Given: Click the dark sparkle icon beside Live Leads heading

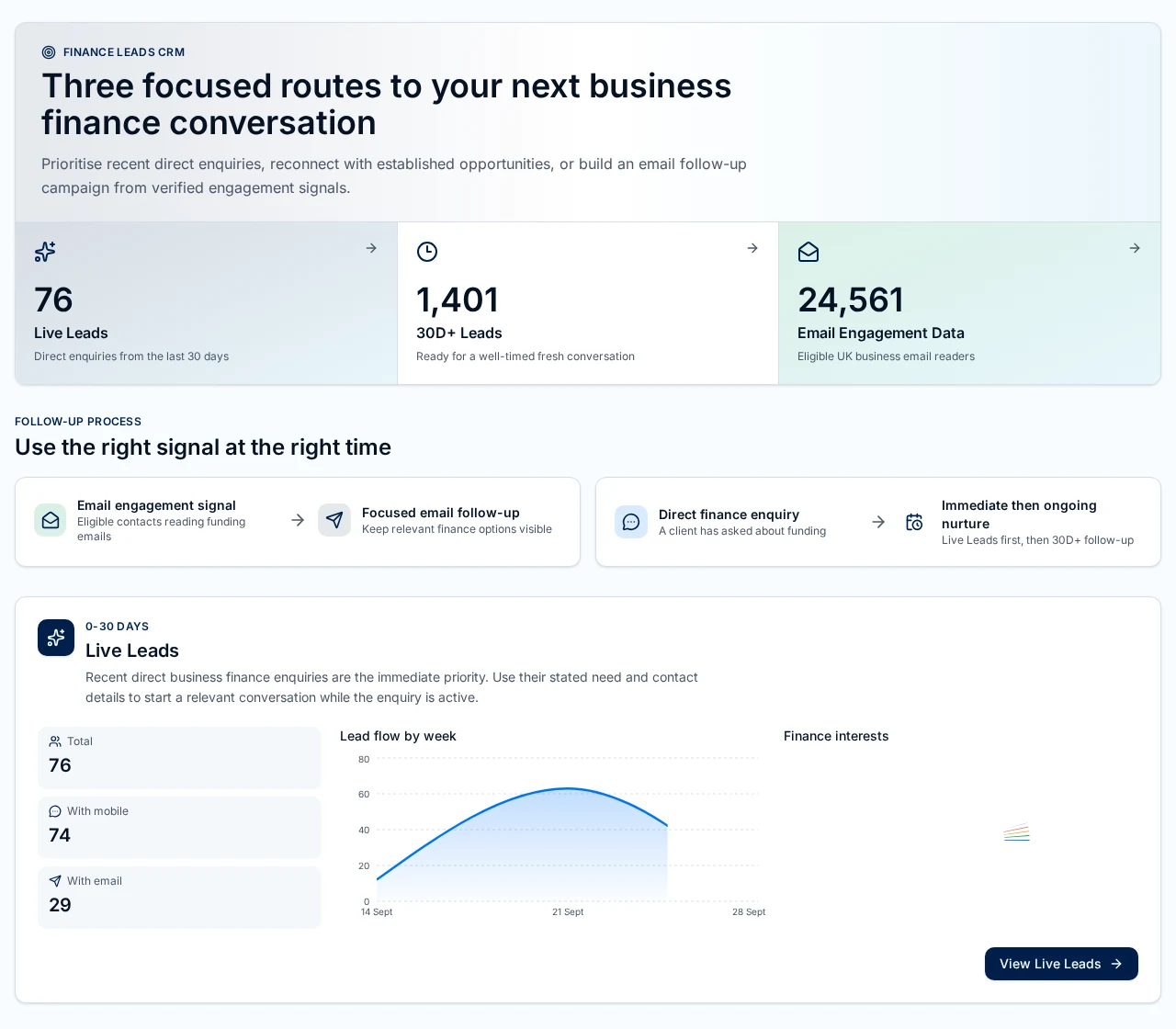Looking at the screenshot, I should [56, 638].
